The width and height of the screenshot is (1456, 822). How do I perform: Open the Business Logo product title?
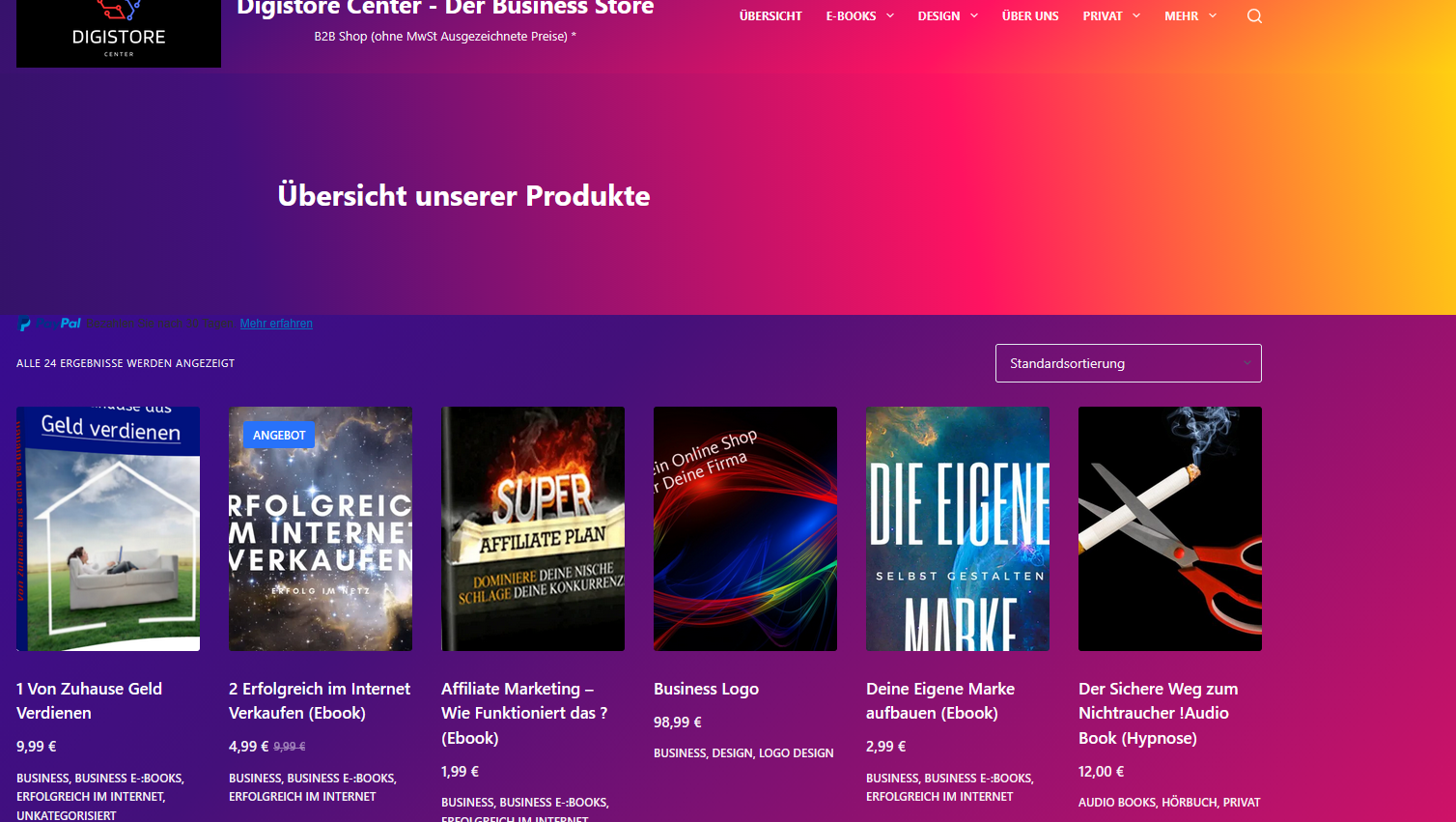(x=706, y=689)
